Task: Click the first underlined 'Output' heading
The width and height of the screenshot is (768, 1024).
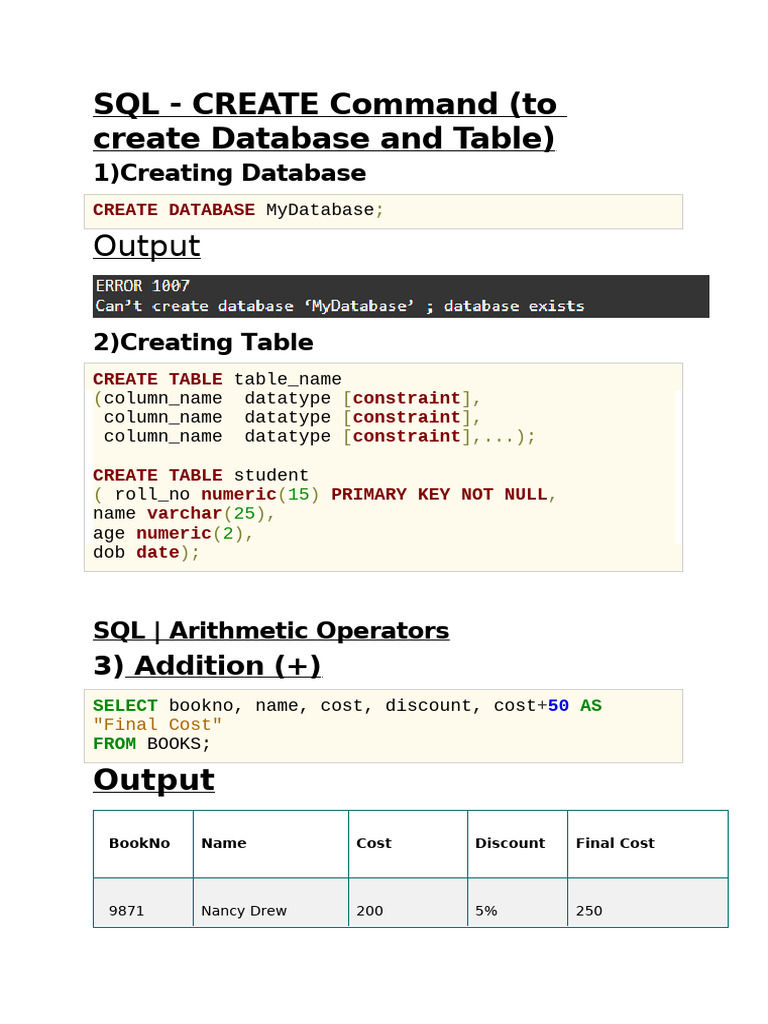Action: pyautogui.click(x=147, y=246)
